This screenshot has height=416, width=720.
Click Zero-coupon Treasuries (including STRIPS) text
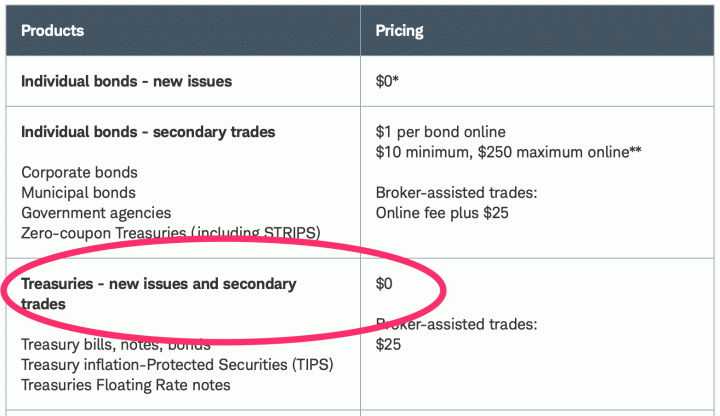tap(170, 233)
